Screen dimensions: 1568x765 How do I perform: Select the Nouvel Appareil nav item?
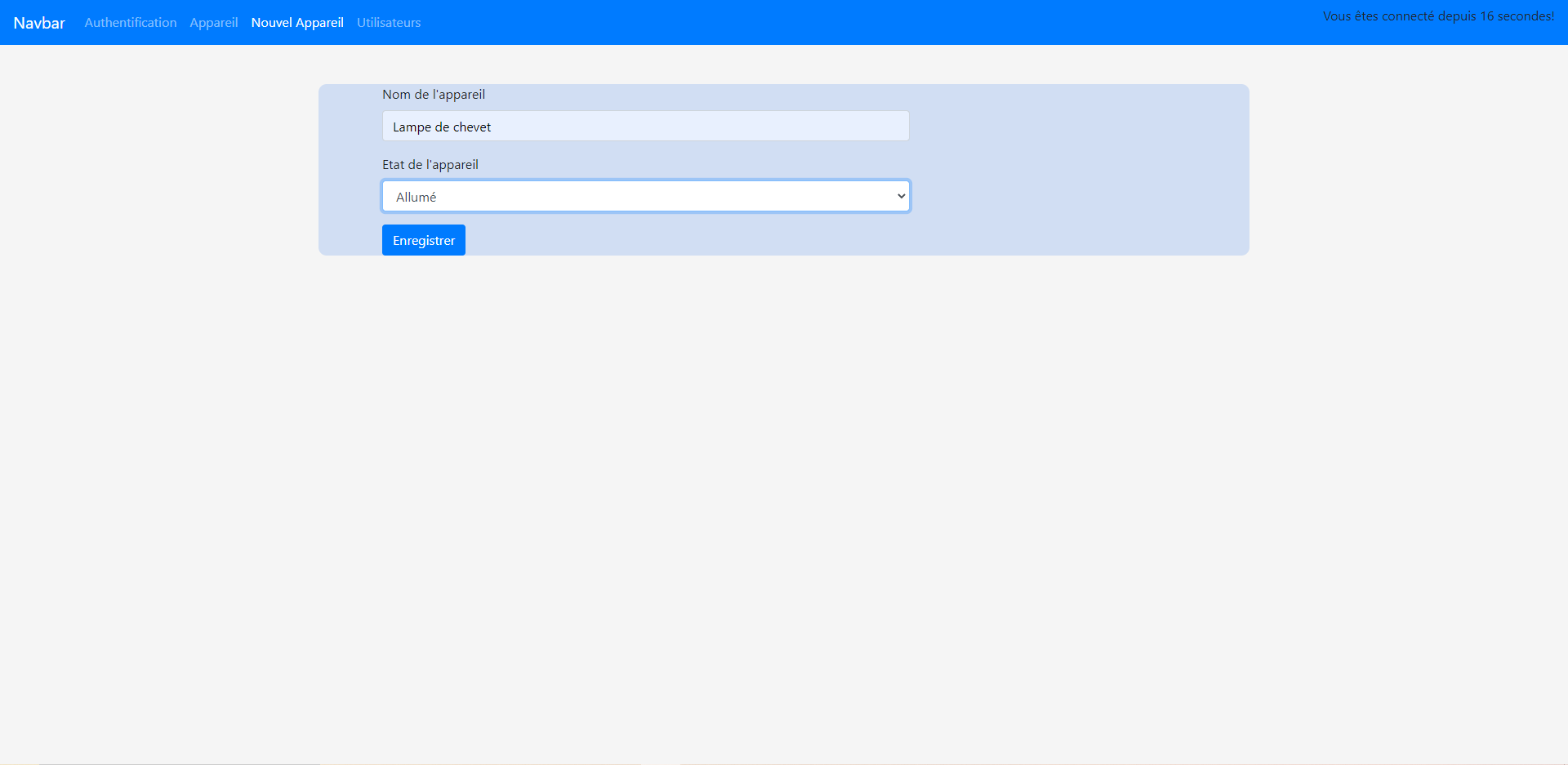pos(297,23)
